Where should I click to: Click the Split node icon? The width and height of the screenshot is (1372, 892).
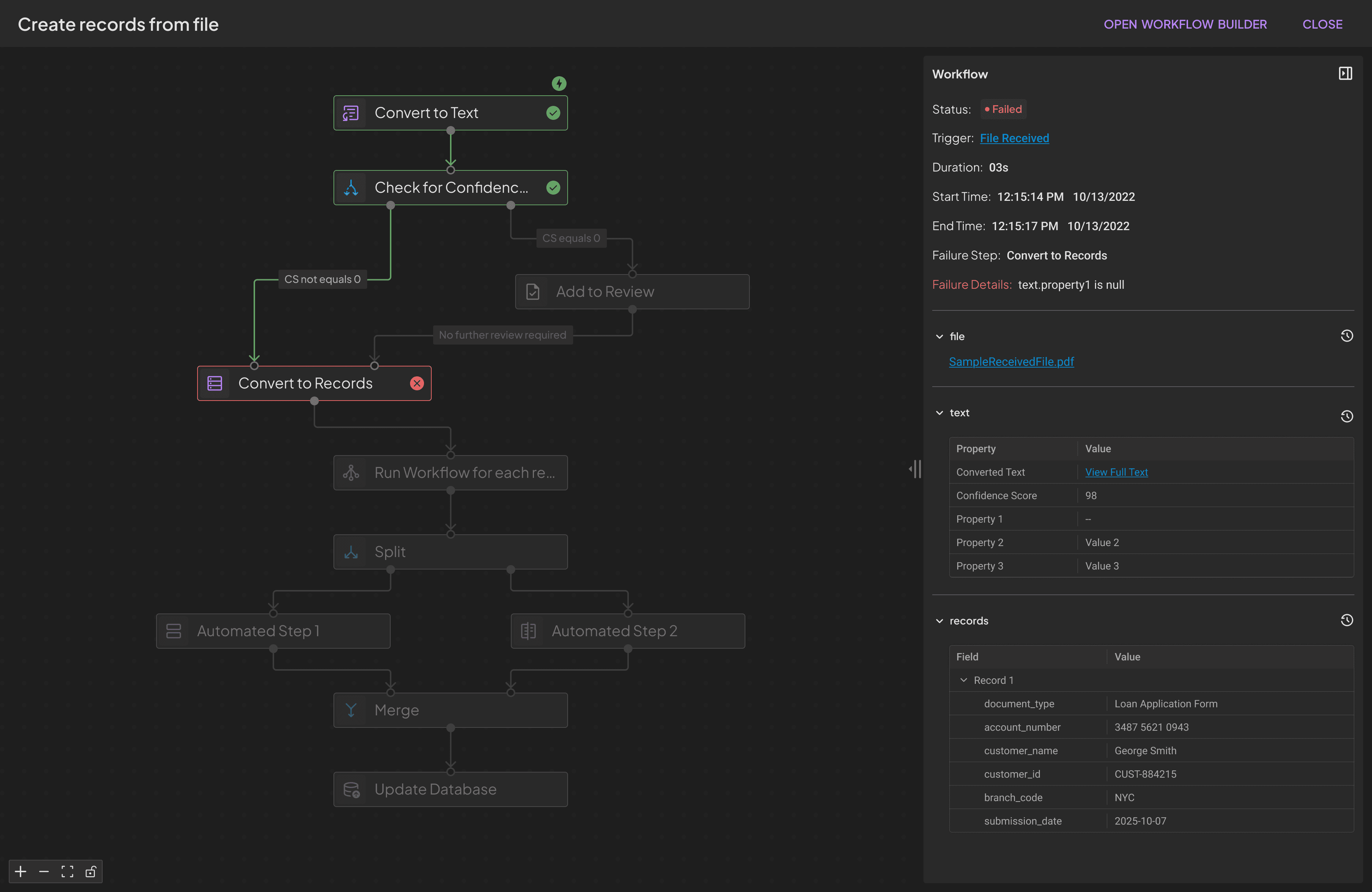tap(351, 552)
